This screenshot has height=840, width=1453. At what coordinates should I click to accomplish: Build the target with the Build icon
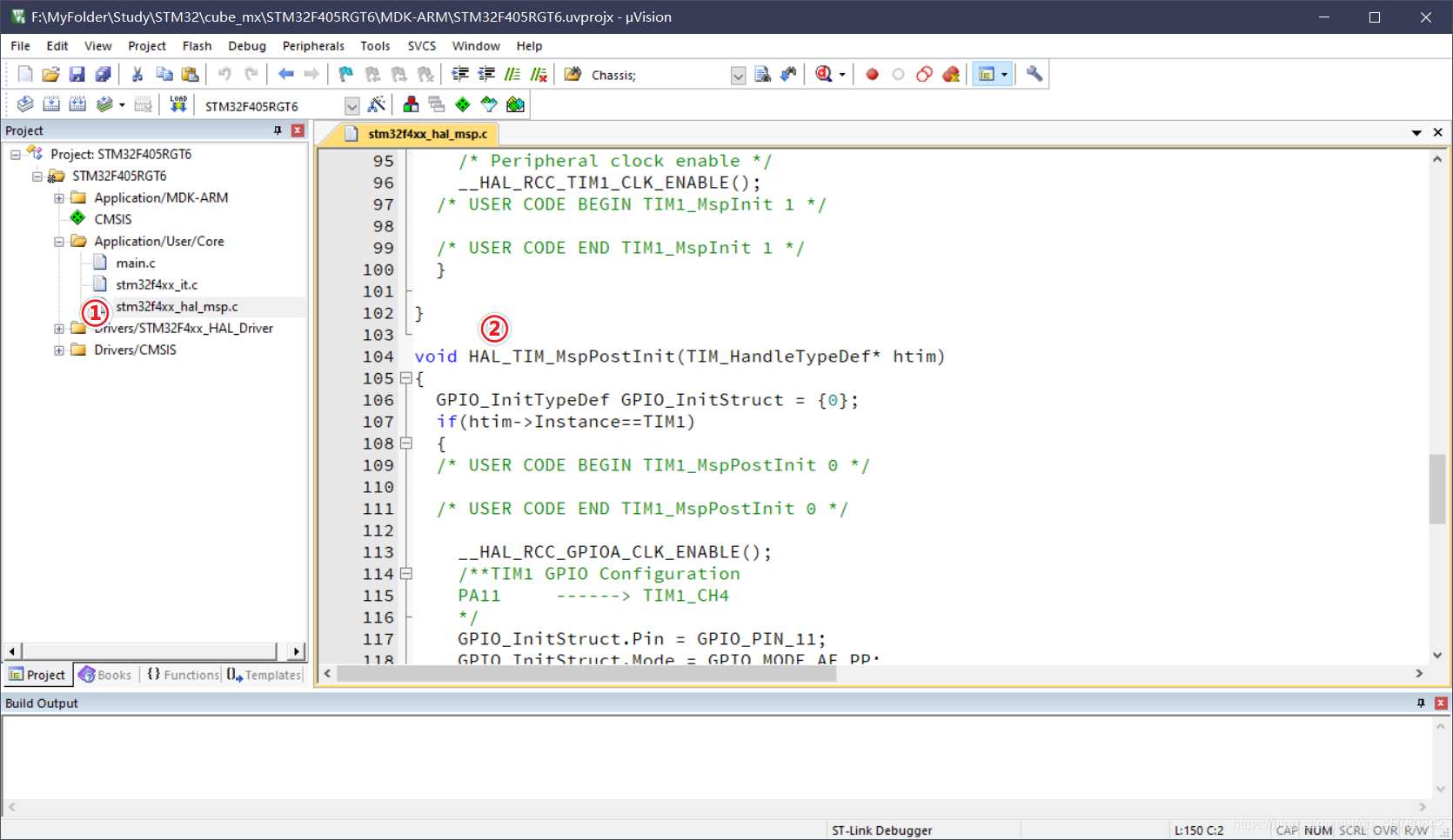[x=51, y=105]
